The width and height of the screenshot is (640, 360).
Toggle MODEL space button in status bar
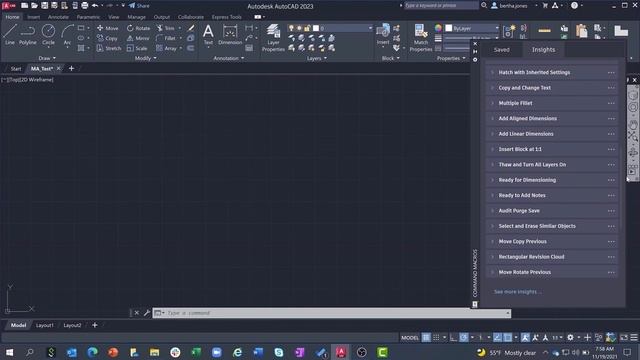[410, 338]
